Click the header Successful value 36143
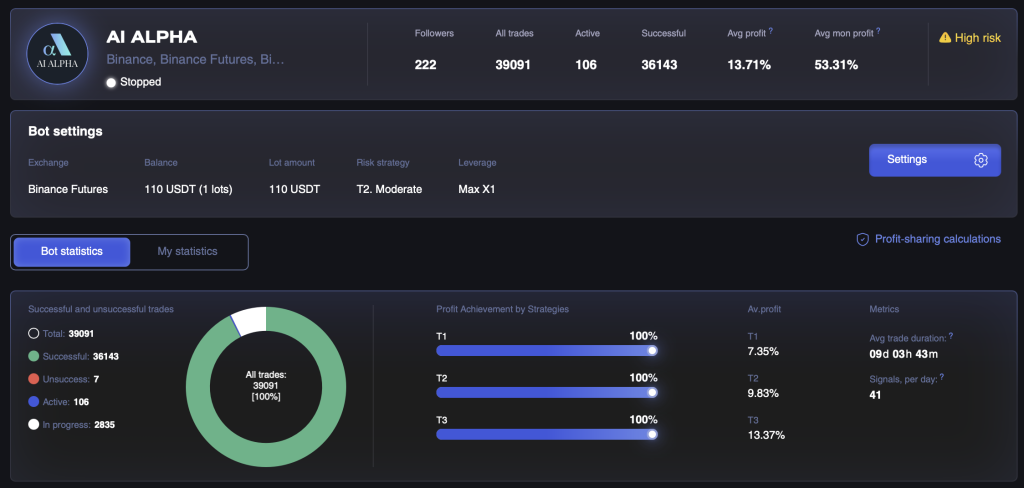 (x=660, y=65)
